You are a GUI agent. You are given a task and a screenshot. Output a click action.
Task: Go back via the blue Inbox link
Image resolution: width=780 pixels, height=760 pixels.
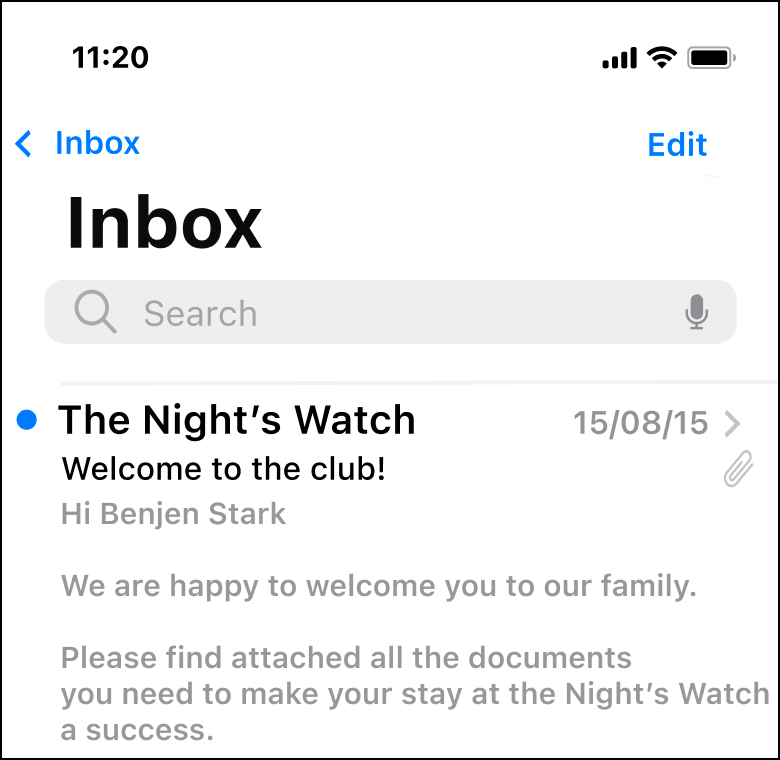click(x=98, y=143)
